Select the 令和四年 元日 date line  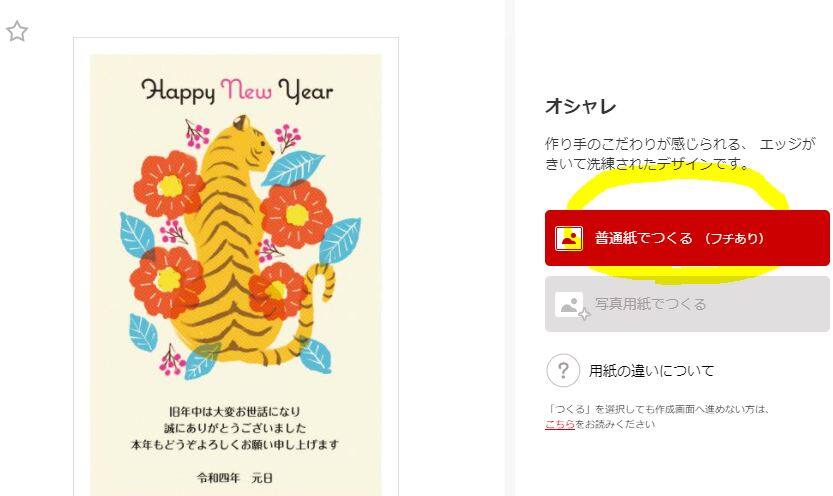[234, 478]
